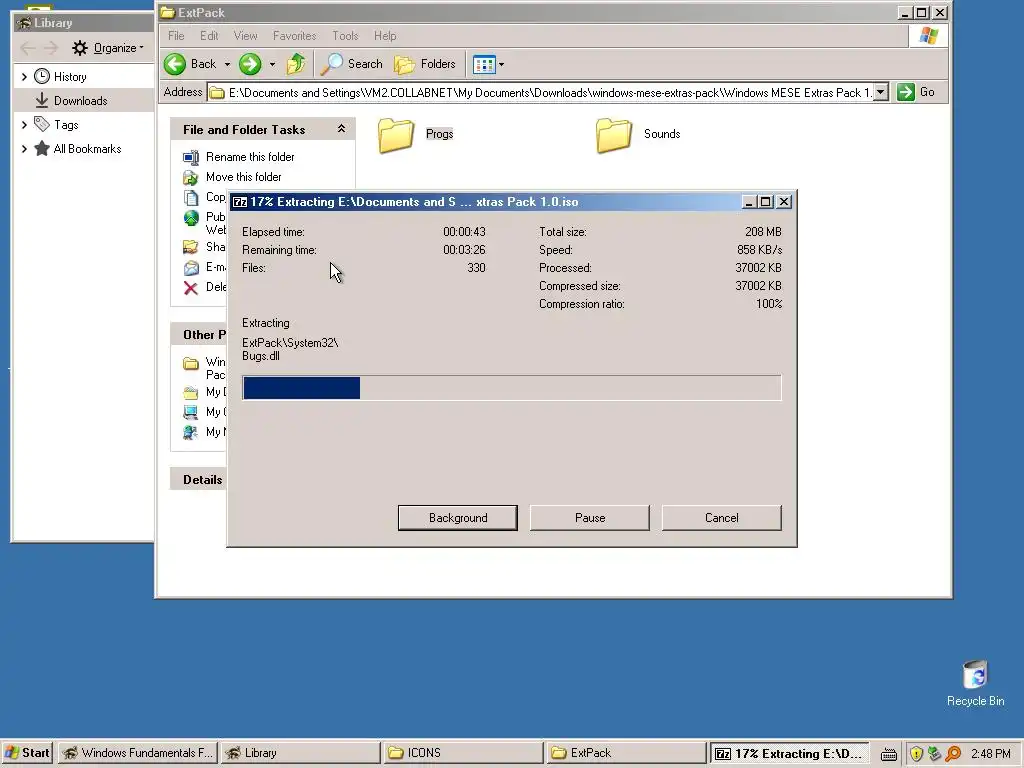Click the green Back arrow in ExtPack toolbar
The width and height of the screenshot is (1024, 768).
click(x=175, y=64)
